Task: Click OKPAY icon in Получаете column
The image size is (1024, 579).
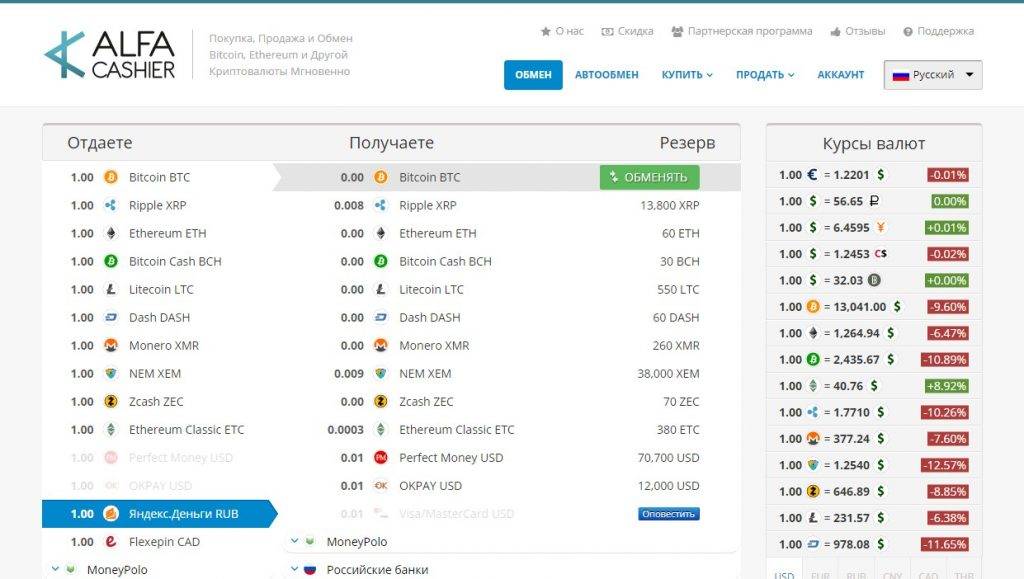Action: (x=381, y=486)
